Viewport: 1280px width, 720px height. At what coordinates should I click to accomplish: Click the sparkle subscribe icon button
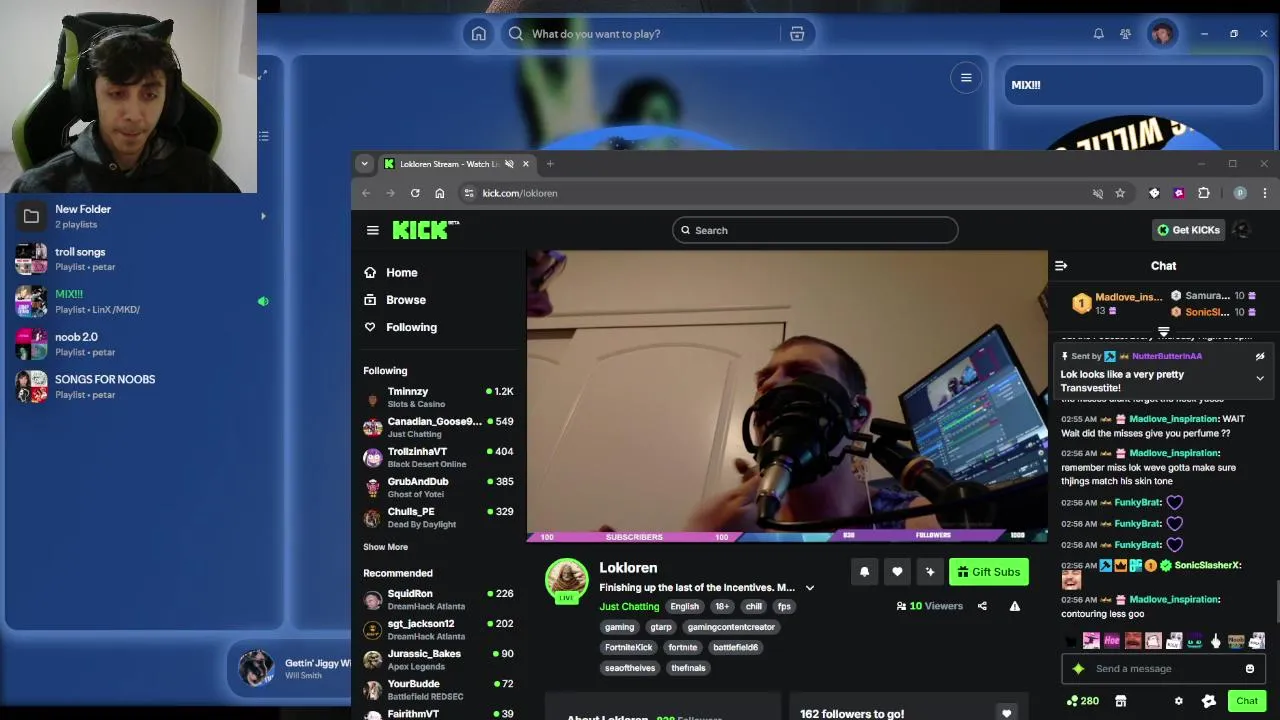(x=930, y=572)
